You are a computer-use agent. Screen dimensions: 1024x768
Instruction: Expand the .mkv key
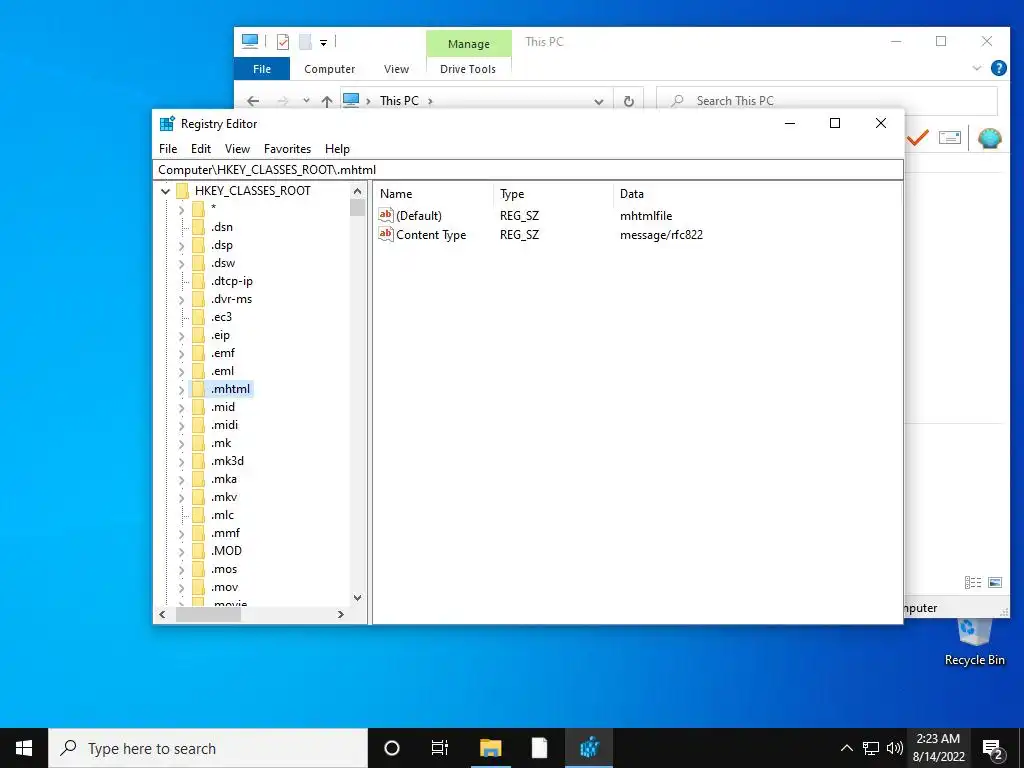tap(182, 498)
